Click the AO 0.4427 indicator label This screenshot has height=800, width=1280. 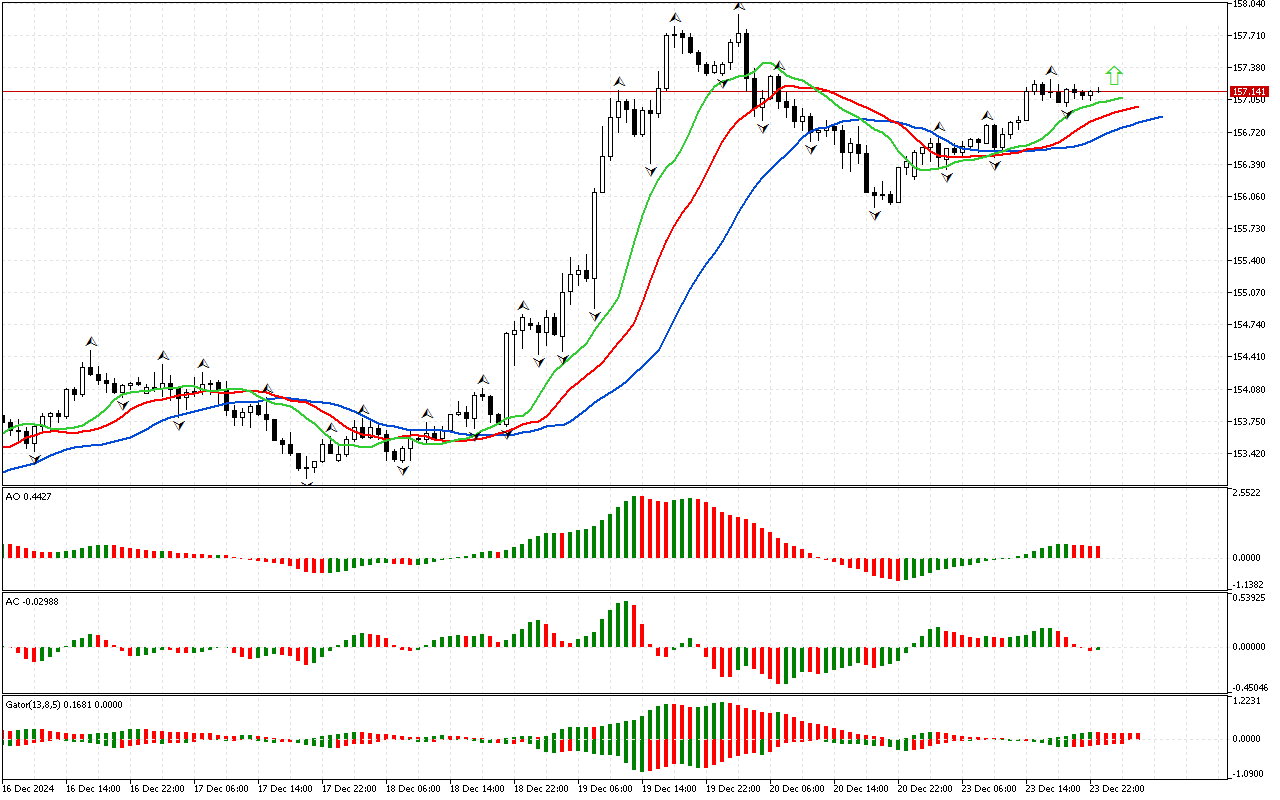coord(28,496)
